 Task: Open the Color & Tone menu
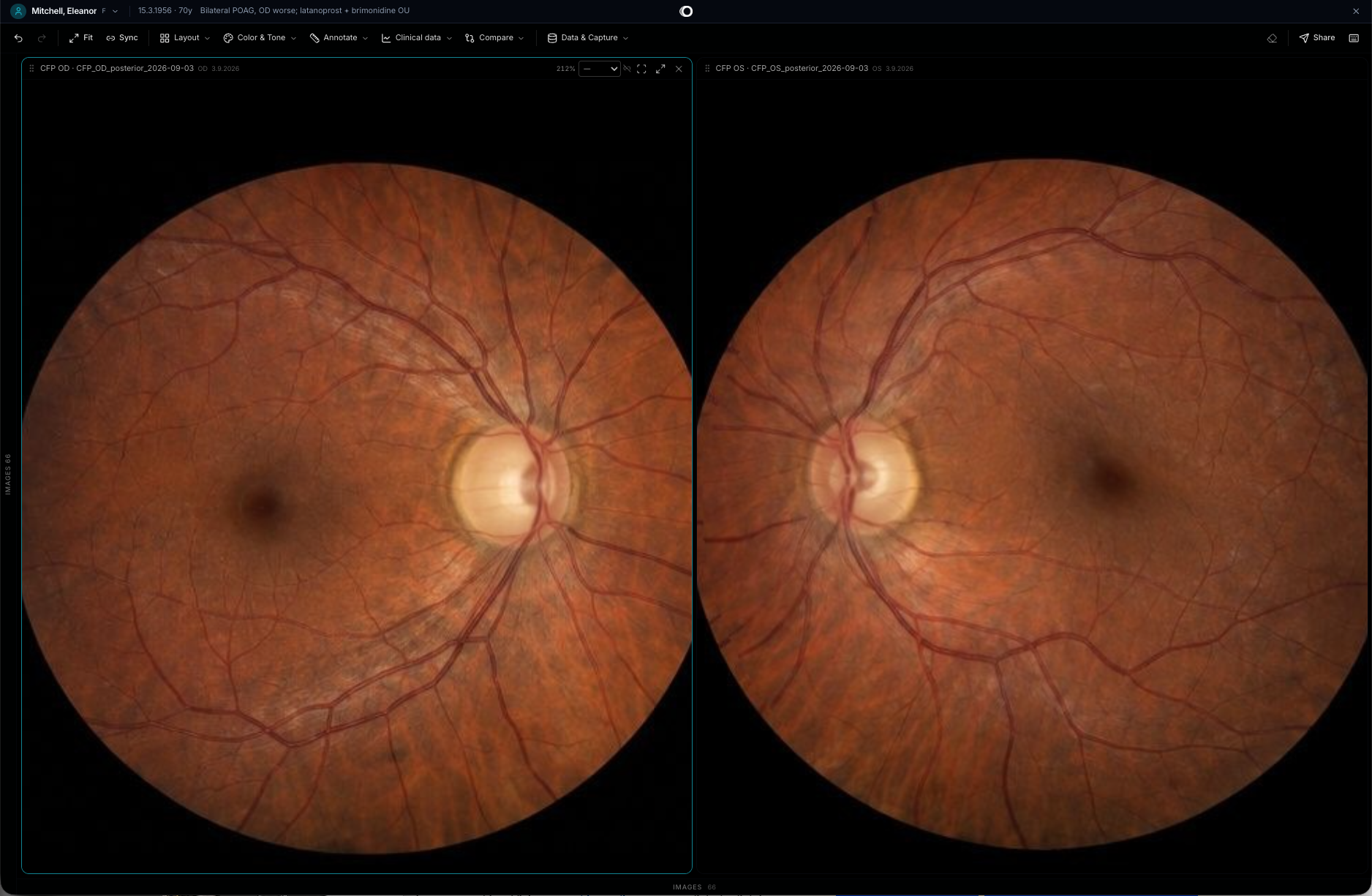[260, 38]
